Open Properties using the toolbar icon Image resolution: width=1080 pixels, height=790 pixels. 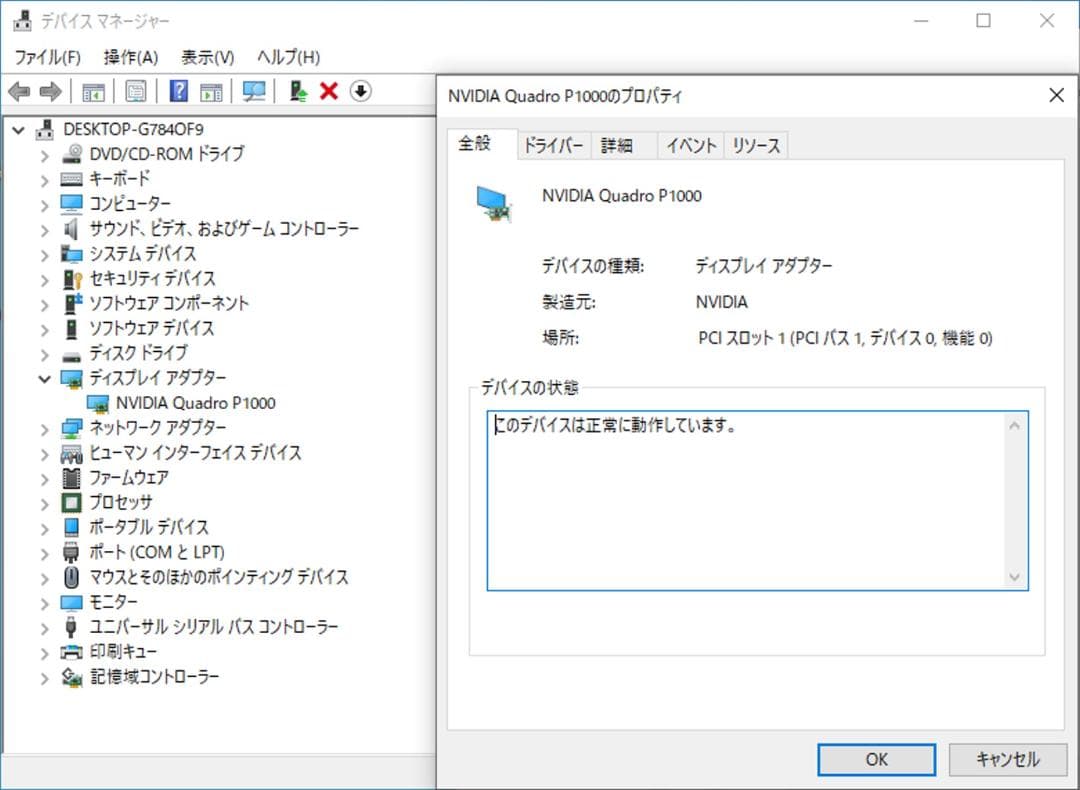pos(137,91)
